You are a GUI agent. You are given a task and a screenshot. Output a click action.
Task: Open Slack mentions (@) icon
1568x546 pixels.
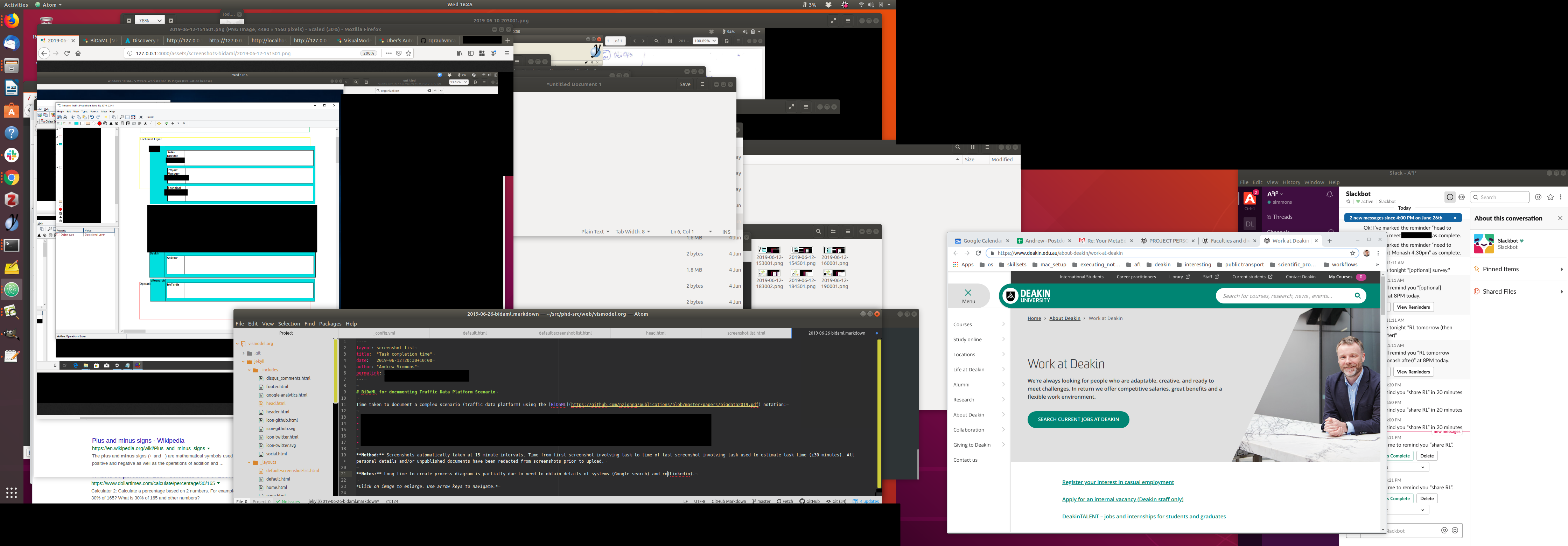(x=1538, y=197)
